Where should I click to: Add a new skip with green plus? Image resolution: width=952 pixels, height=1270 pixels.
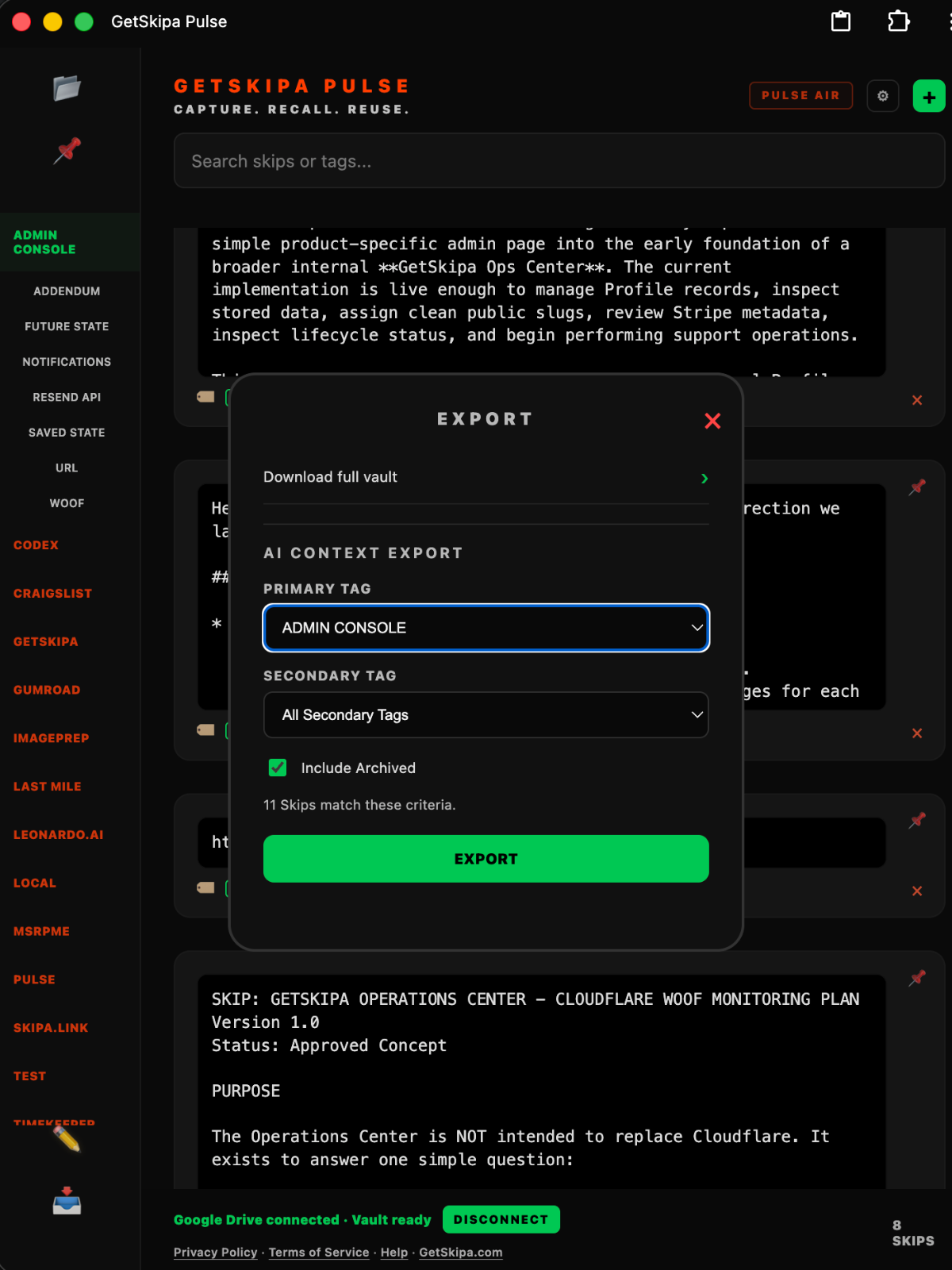tap(929, 96)
